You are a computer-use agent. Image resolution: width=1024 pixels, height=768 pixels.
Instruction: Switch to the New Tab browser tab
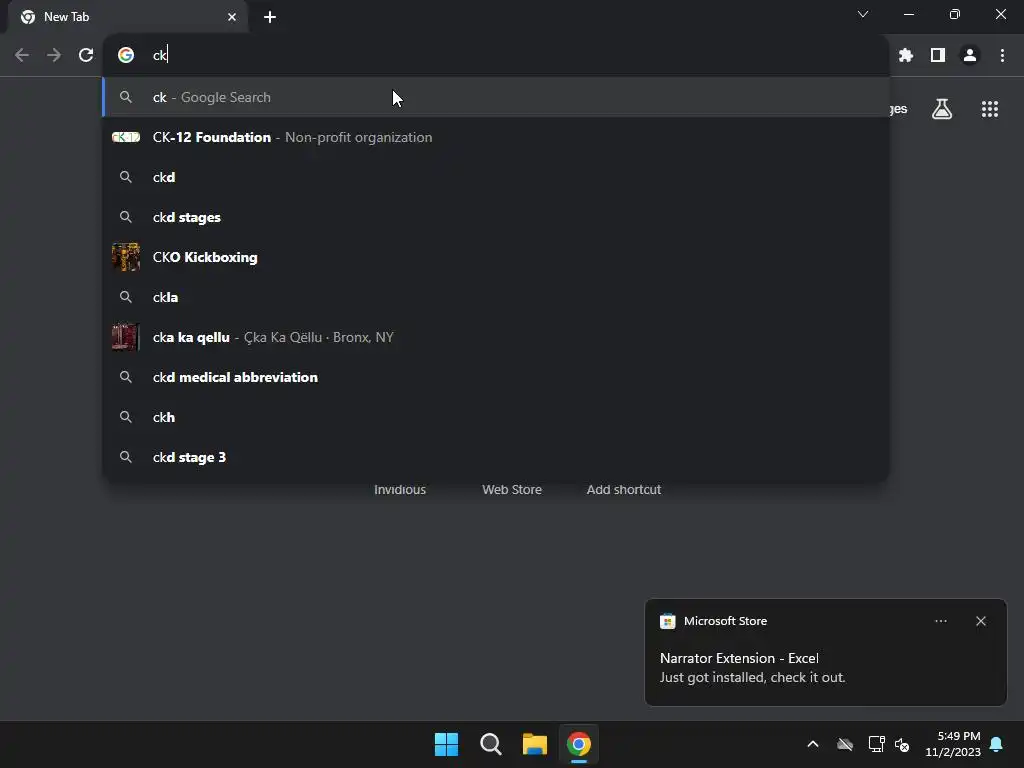click(x=127, y=17)
